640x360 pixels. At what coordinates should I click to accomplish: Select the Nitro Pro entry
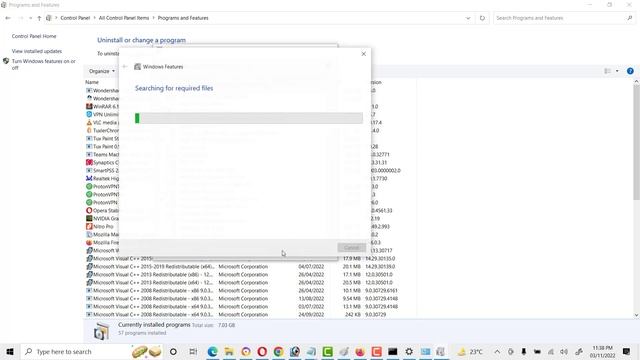100,227
